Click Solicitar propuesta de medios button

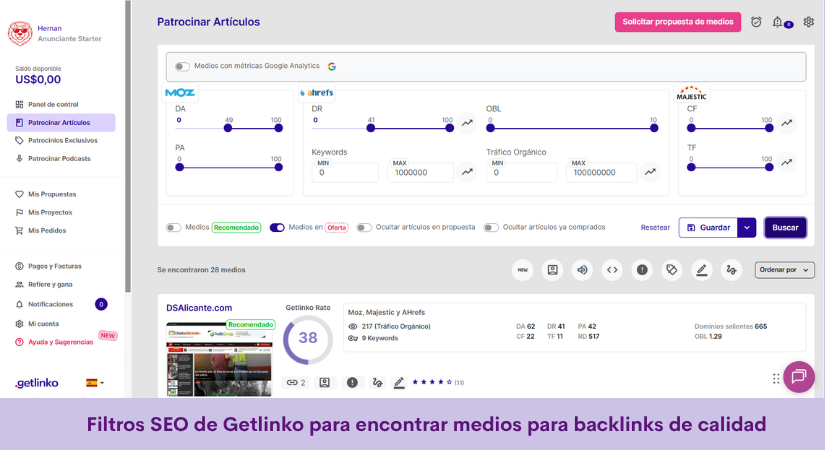678,22
